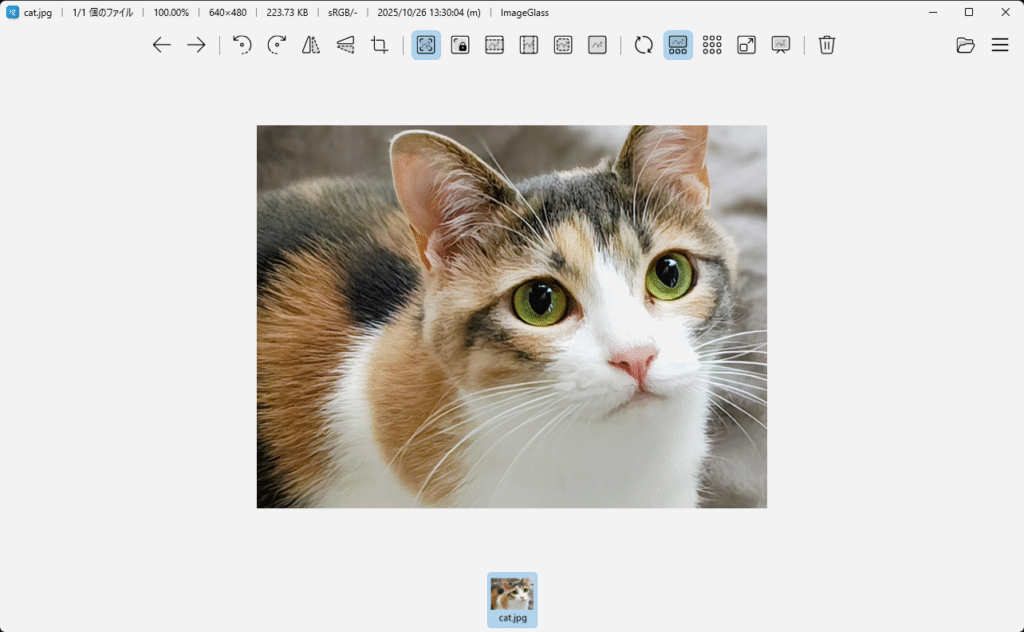
Task: Toggle the Auto Zoom mode
Action: (426, 45)
